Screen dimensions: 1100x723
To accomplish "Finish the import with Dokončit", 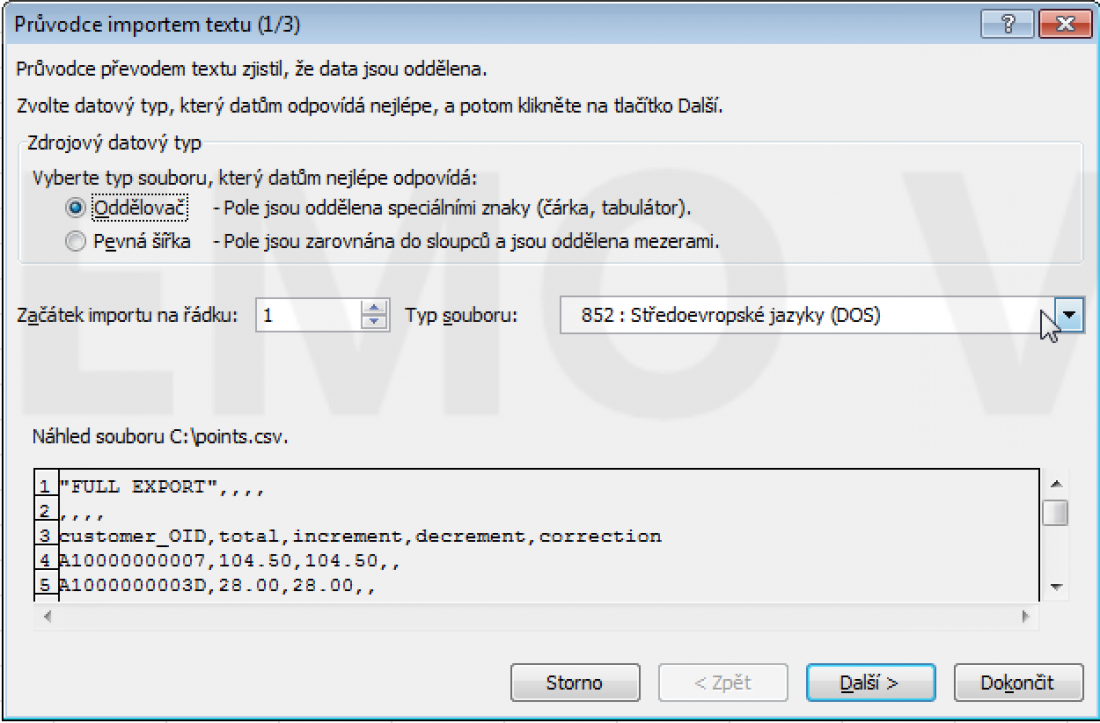I will [x=1018, y=683].
